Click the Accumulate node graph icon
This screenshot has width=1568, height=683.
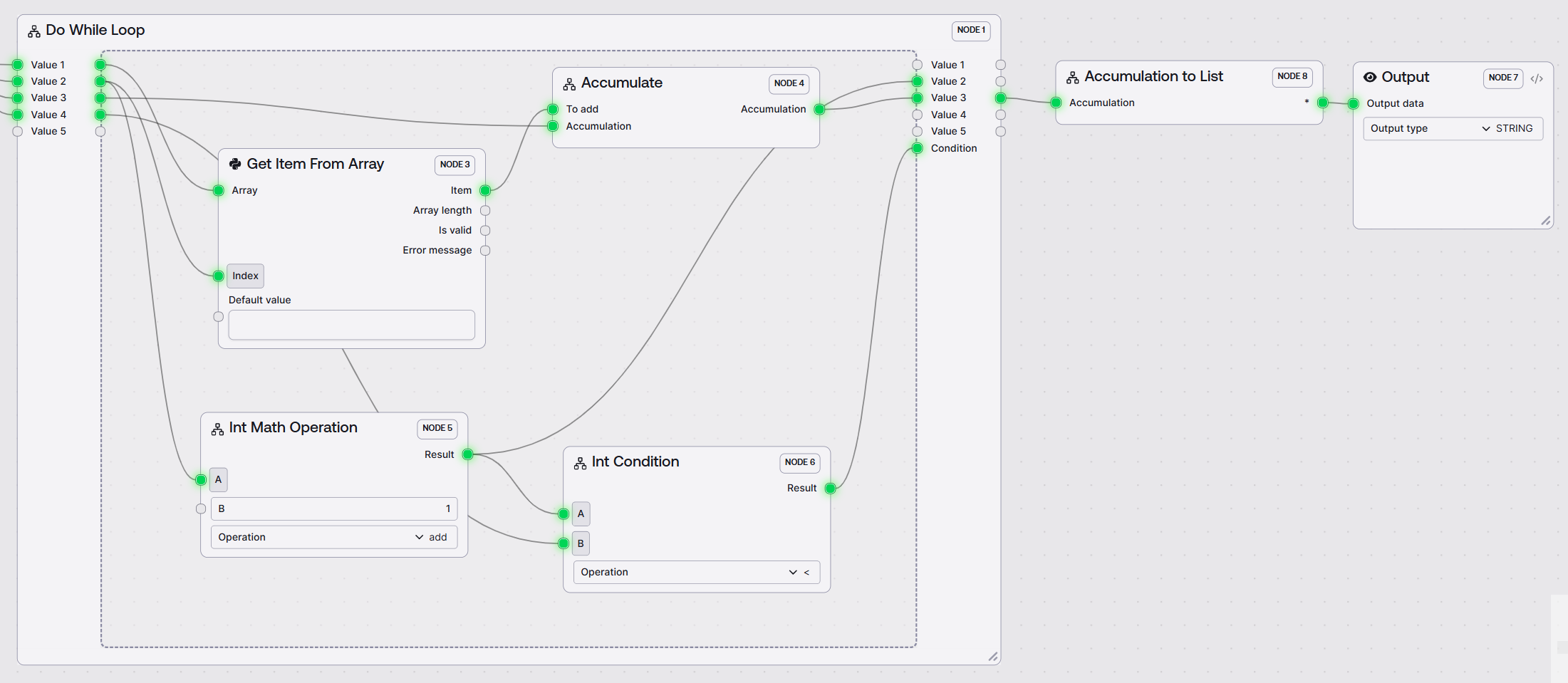point(569,84)
